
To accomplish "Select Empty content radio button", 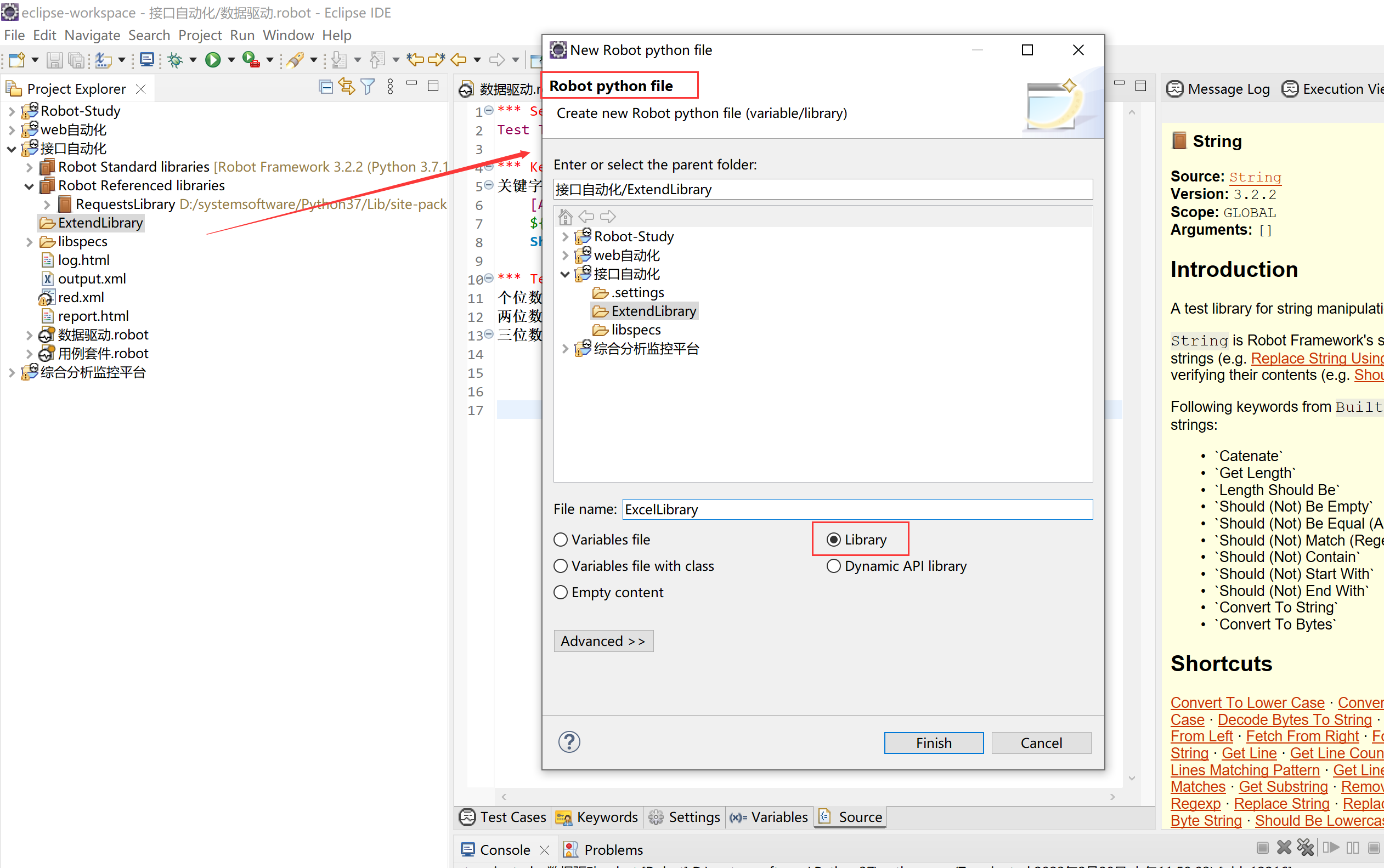I will pos(561,592).
